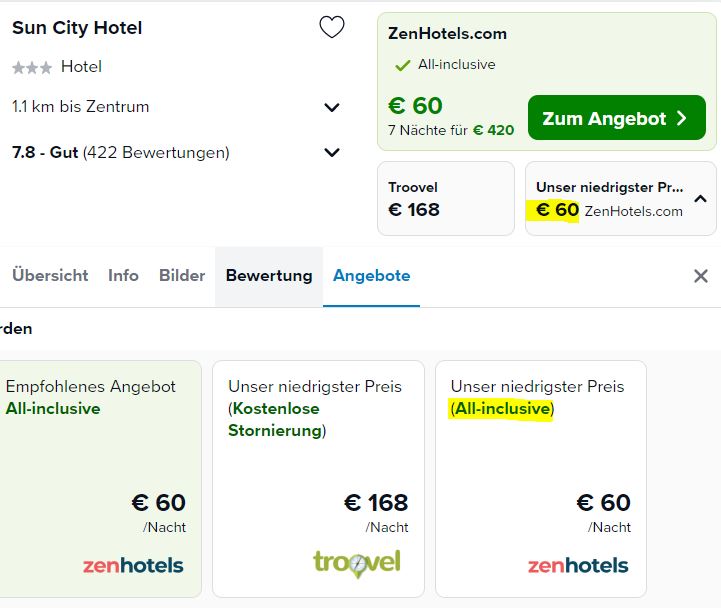Viewport: 721px width, 609px height.
Task: Click the Sun City Hotel title
Action: tap(77, 28)
